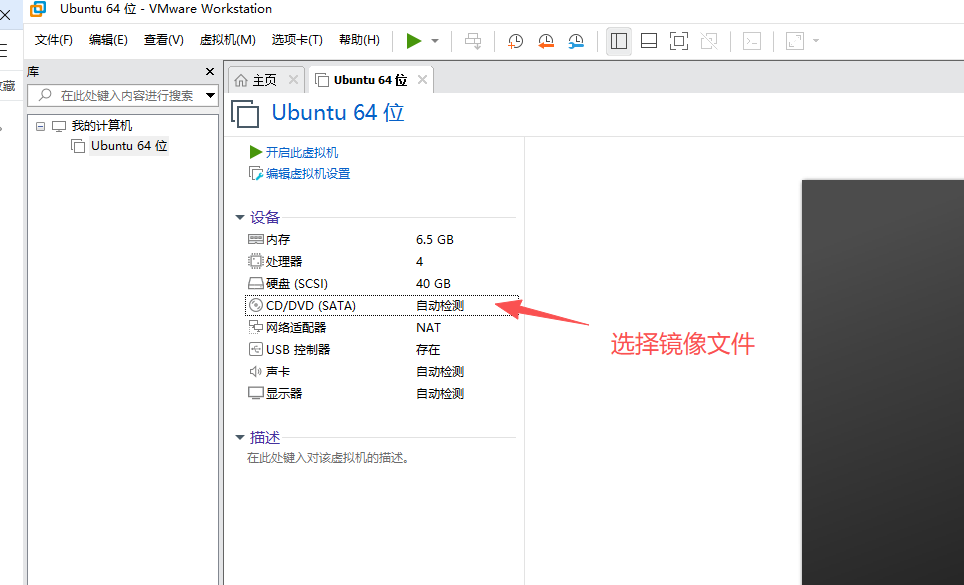Collapse the 描述 section
964x585 pixels.
(x=240, y=438)
